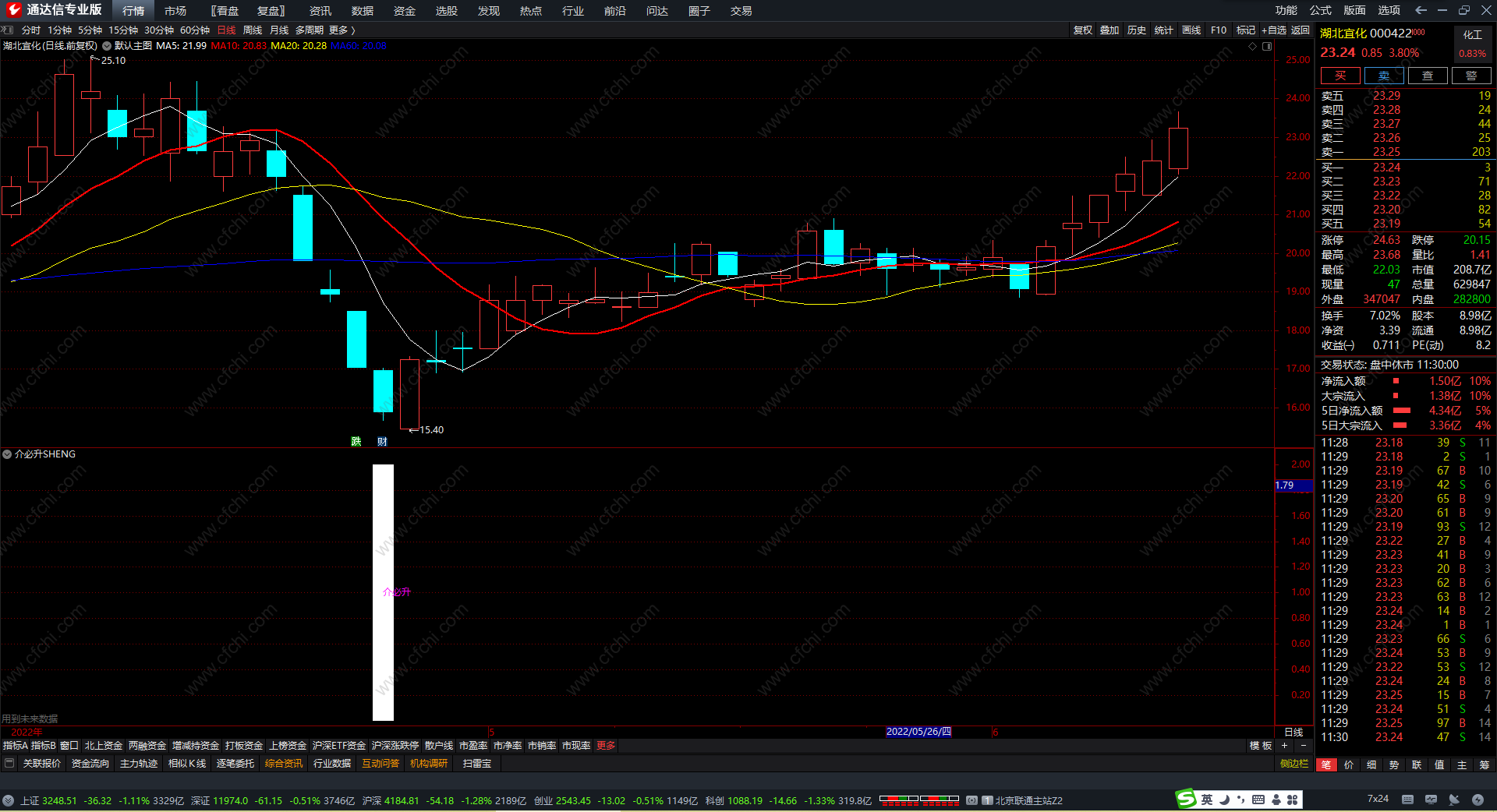1497x812 pixels.
Task: Open the 默认主图 indicator selector arrow
Action: click(107, 46)
